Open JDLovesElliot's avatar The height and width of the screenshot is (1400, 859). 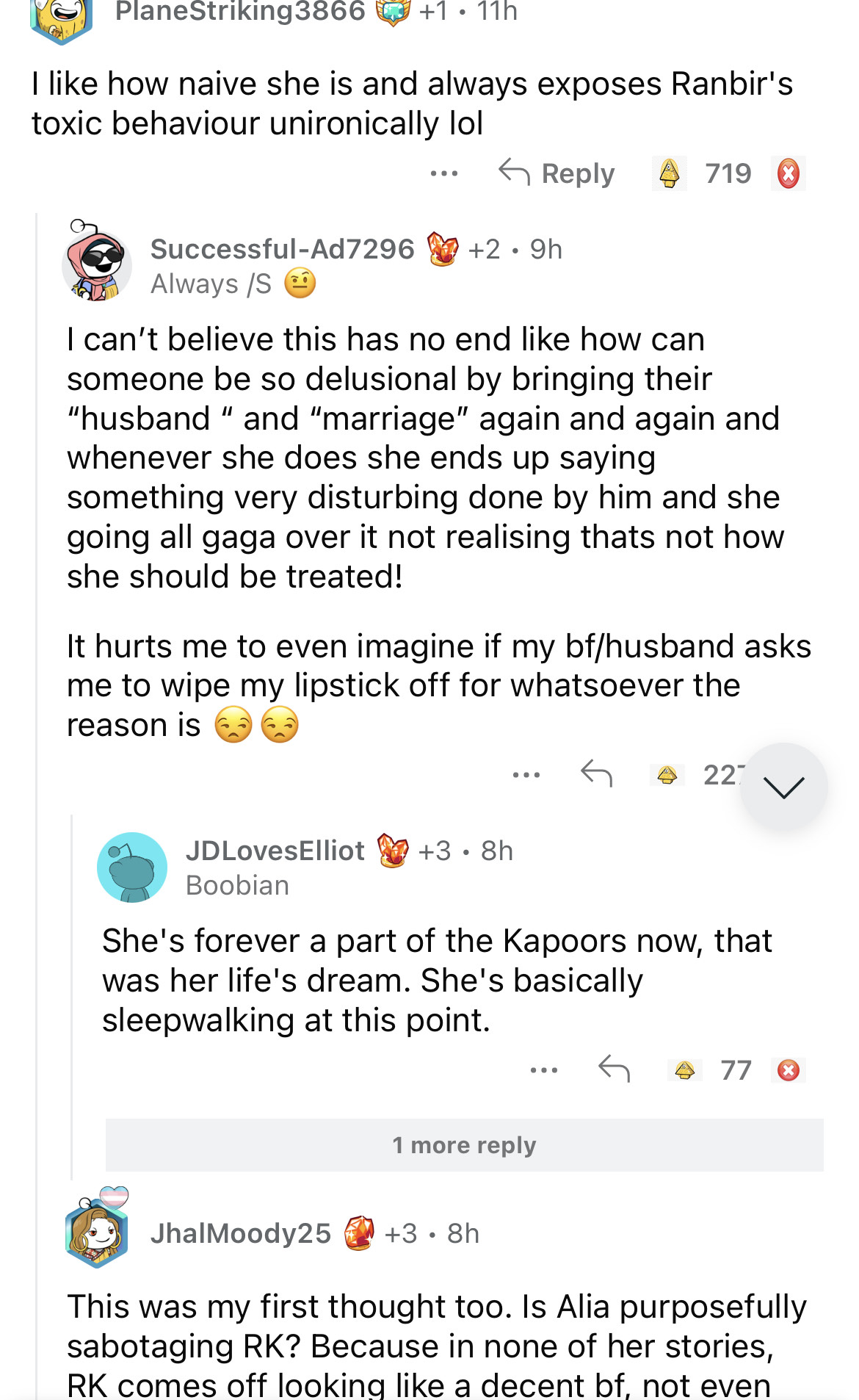click(132, 867)
